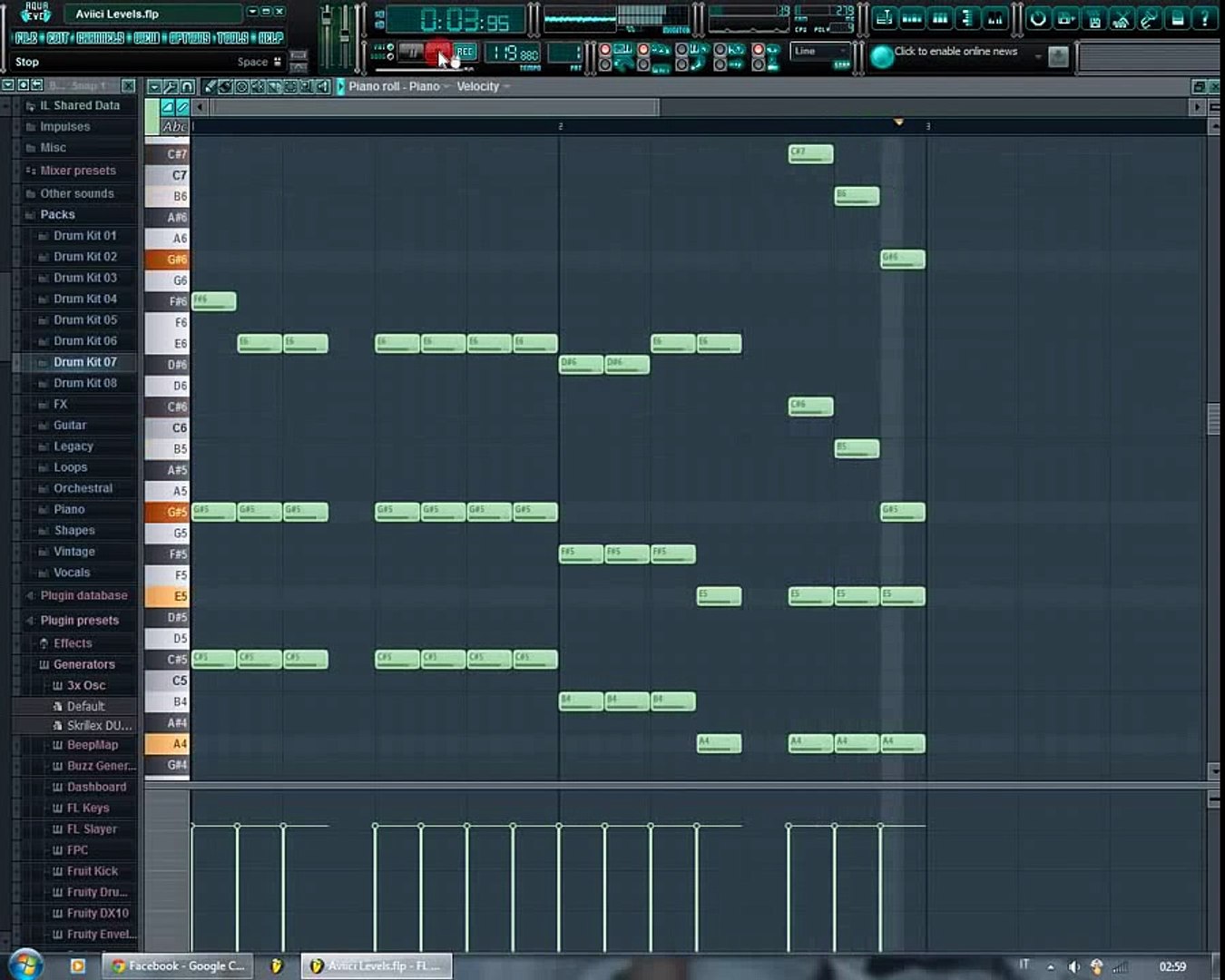This screenshot has height=980, width=1225.
Task: Select the Paint brush tool in piano roll
Action: pos(225,86)
